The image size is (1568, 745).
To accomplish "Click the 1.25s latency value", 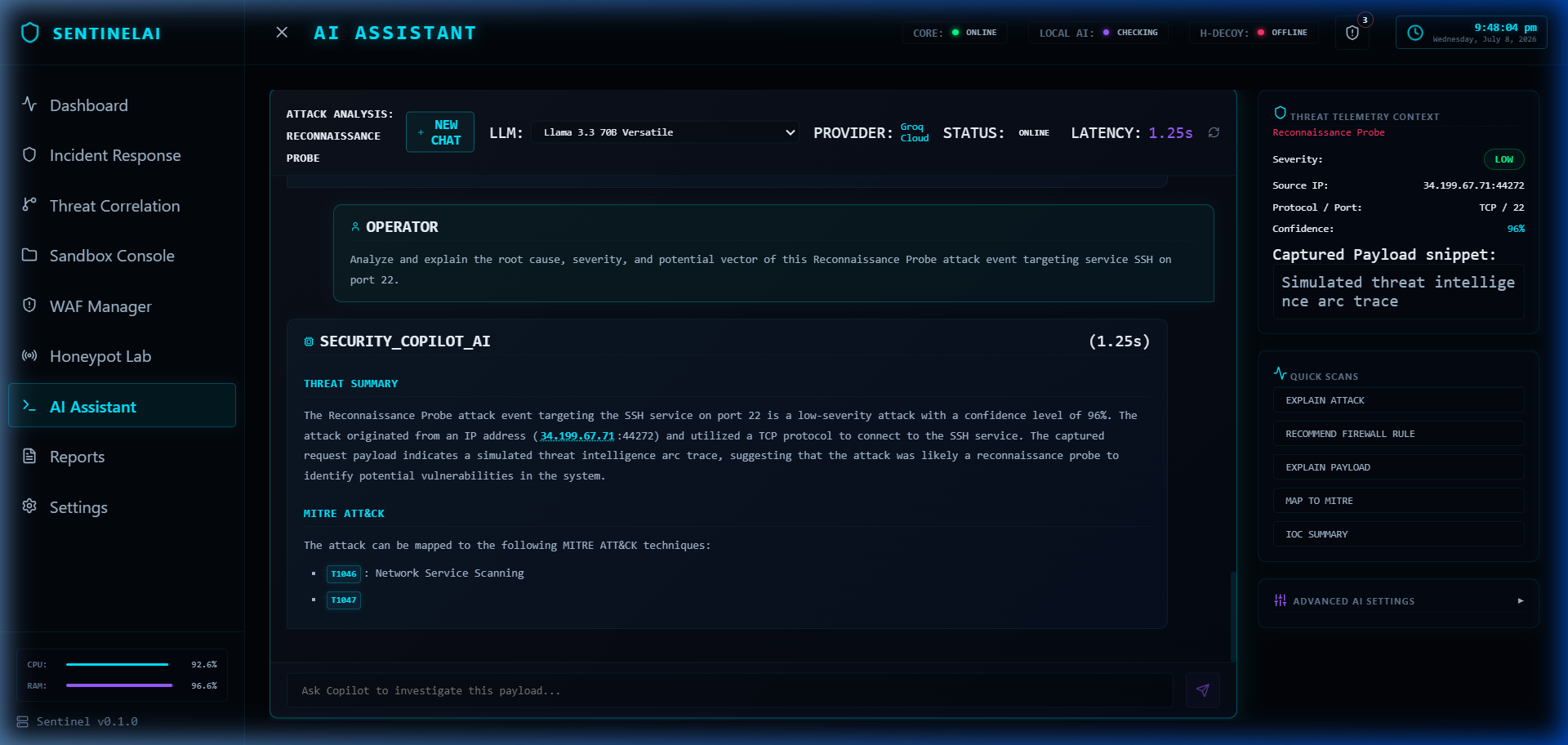I will tap(1170, 133).
